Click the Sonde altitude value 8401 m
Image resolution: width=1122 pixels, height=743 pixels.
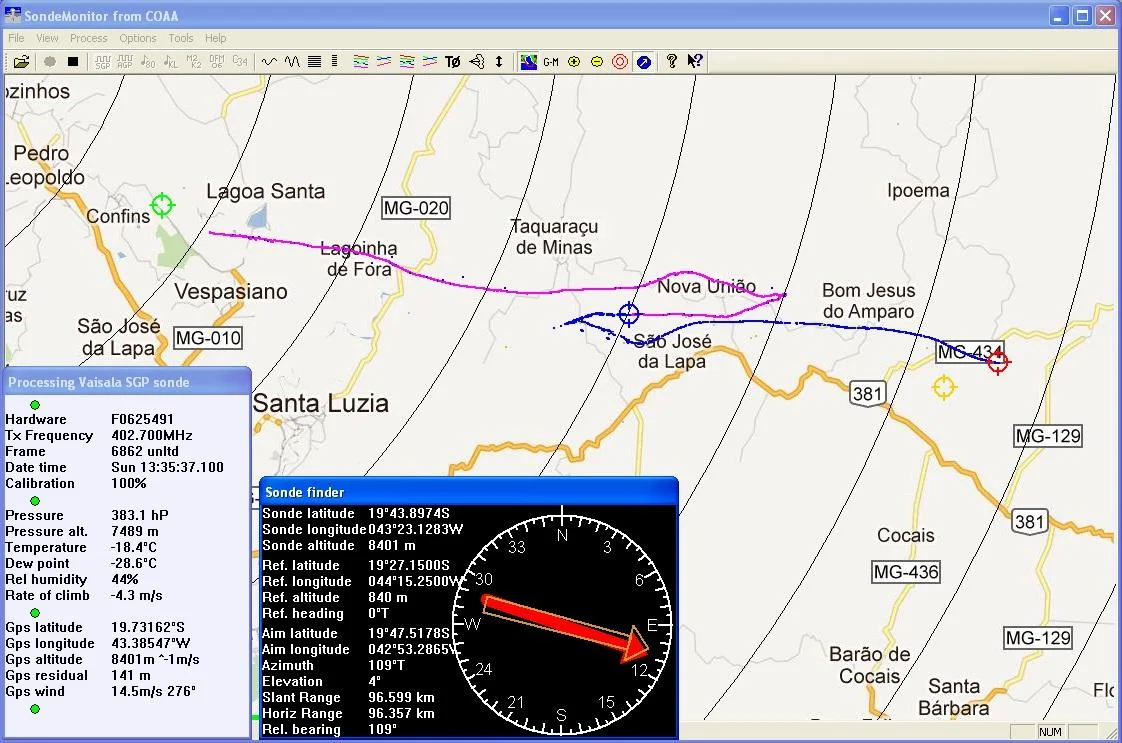pos(391,545)
